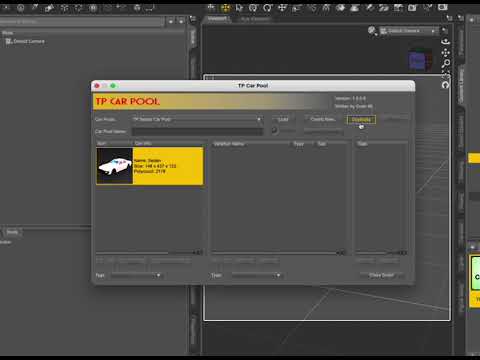The width and height of the screenshot is (480, 360).
Task: Open the Car Pools dropdown
Action: [x=197, y=119]
